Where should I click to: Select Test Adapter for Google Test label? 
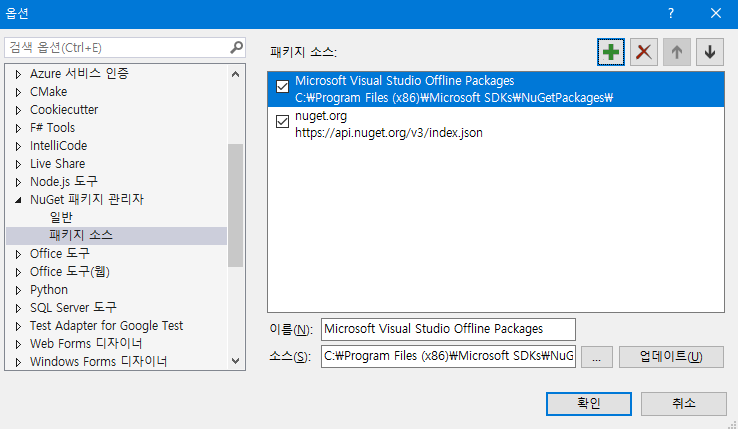(106, 325)
